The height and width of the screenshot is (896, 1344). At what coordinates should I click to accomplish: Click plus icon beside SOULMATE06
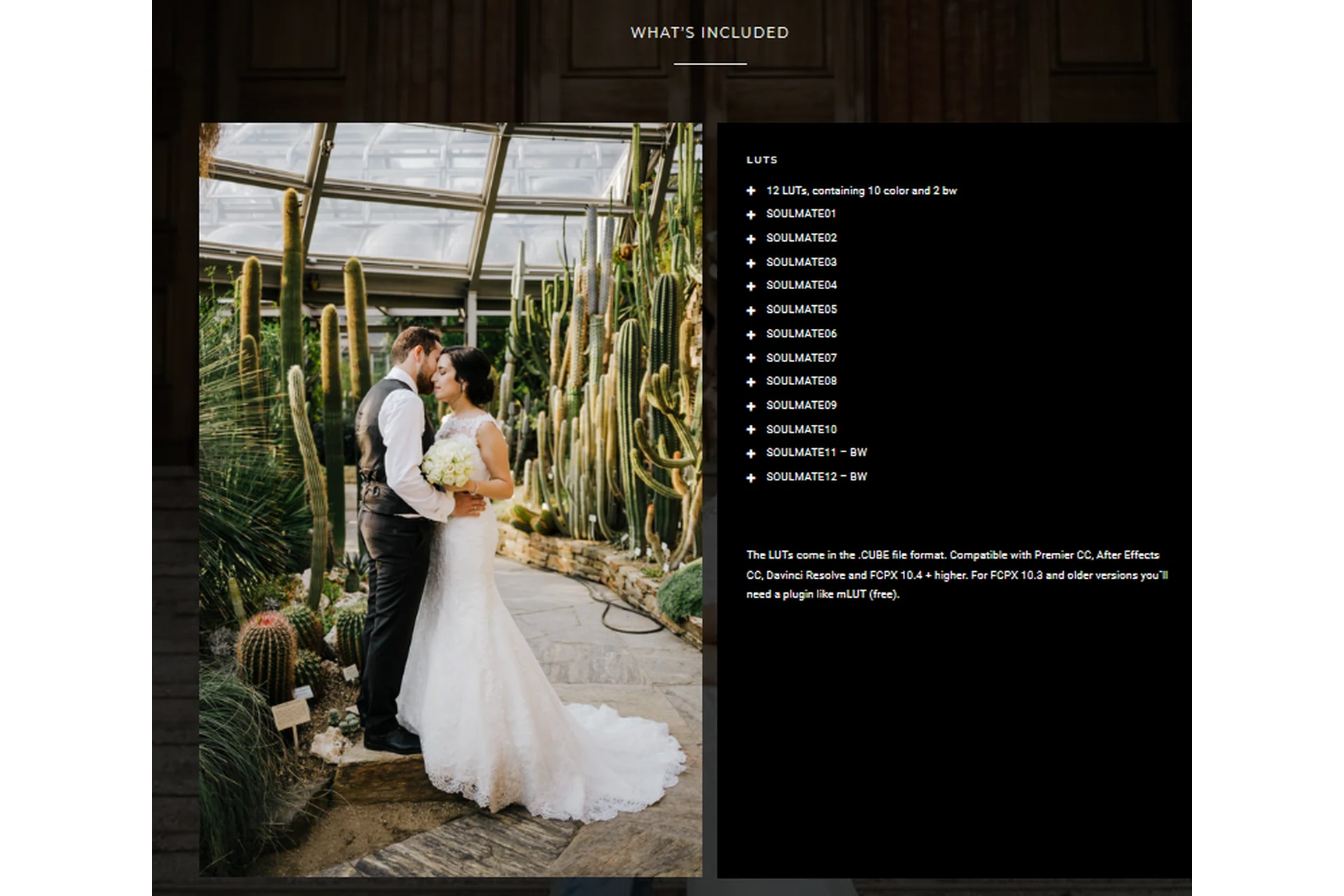click(x=750, y=335)
